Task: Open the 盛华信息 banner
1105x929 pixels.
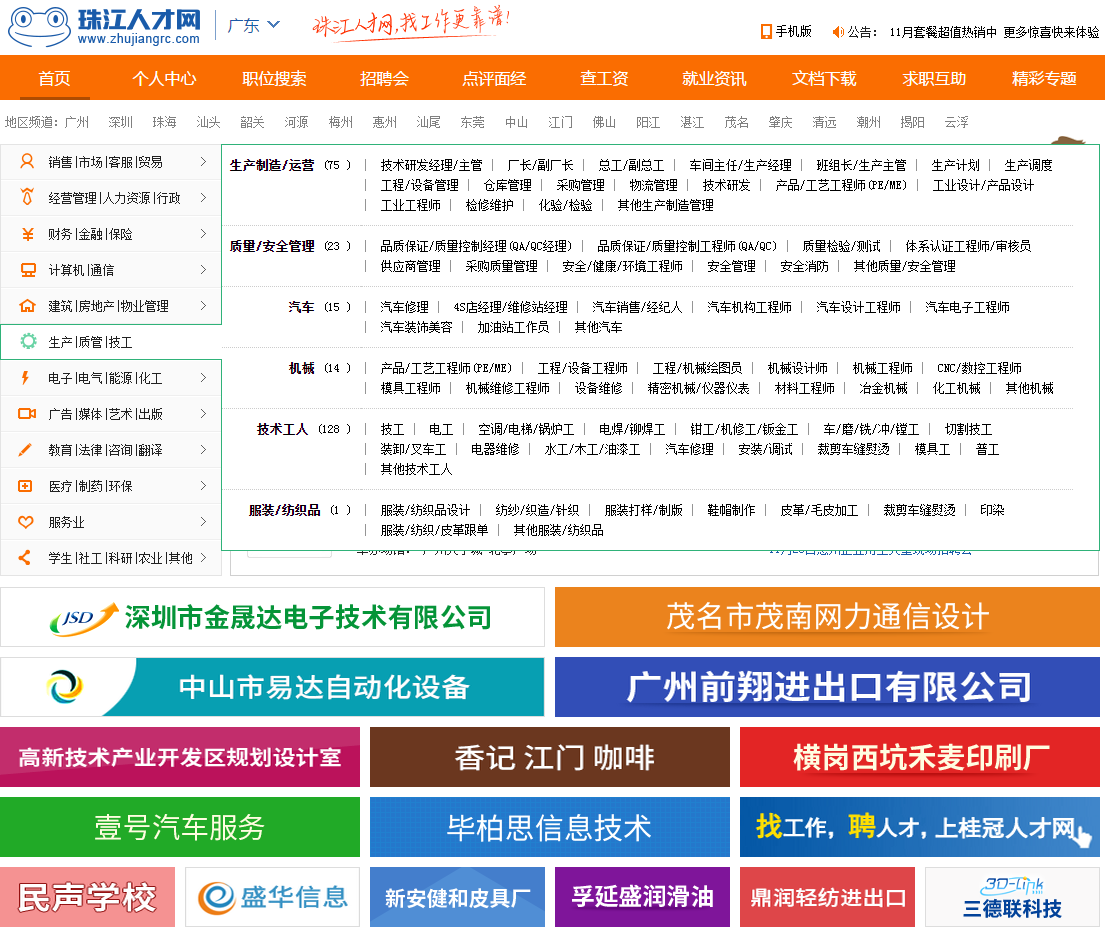Action: [272, 897]
